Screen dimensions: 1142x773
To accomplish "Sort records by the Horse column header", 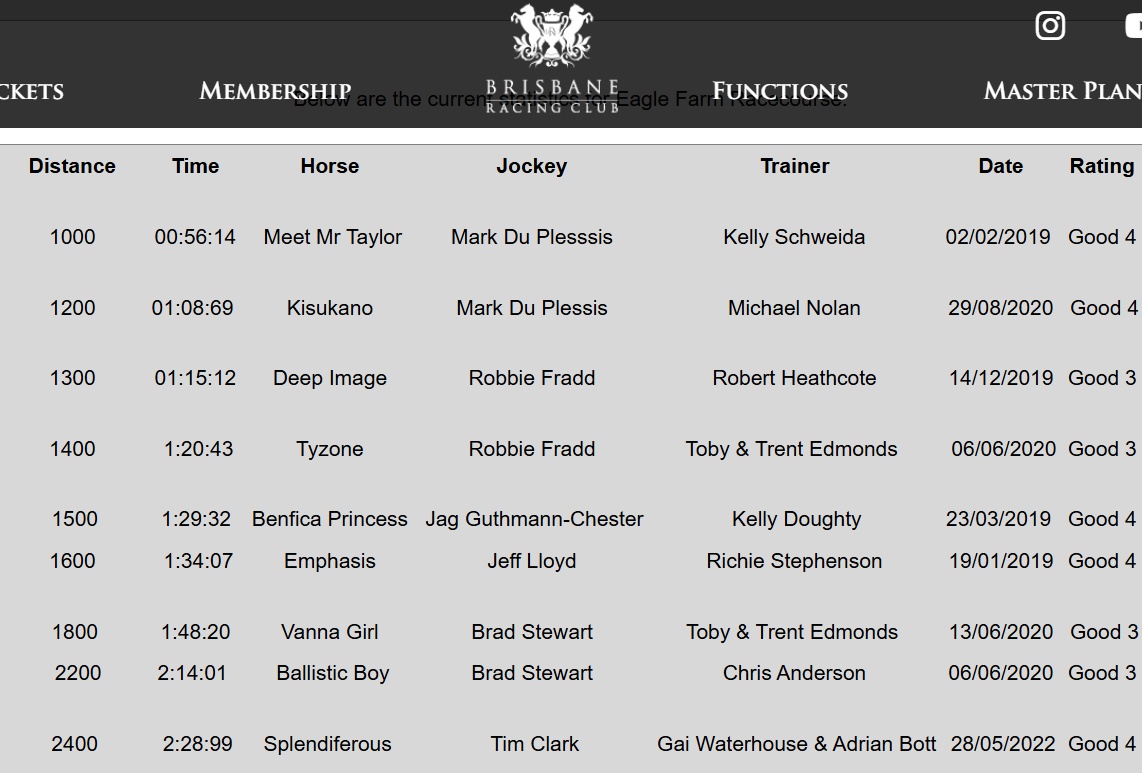I will [x=329, y=166].
